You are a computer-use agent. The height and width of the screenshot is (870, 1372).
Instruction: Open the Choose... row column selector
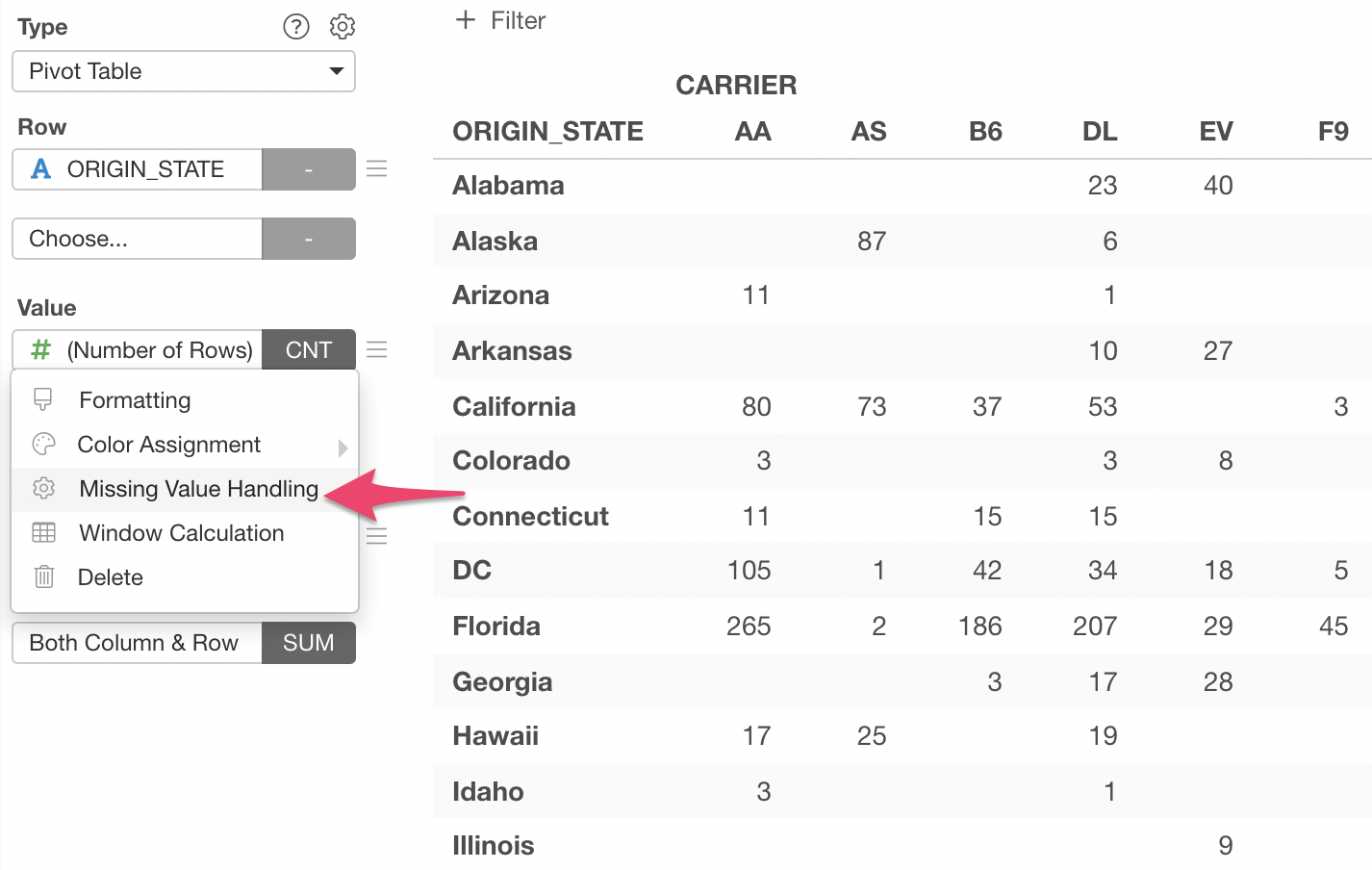tap(138, 239)
